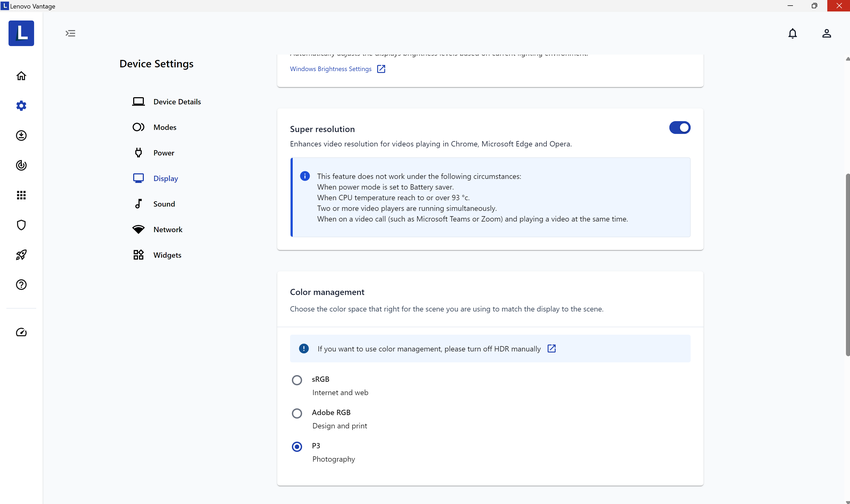The width and height of the screenshot is (850, 504).
Task: Switch to Power settings
Action: (163, 153)
